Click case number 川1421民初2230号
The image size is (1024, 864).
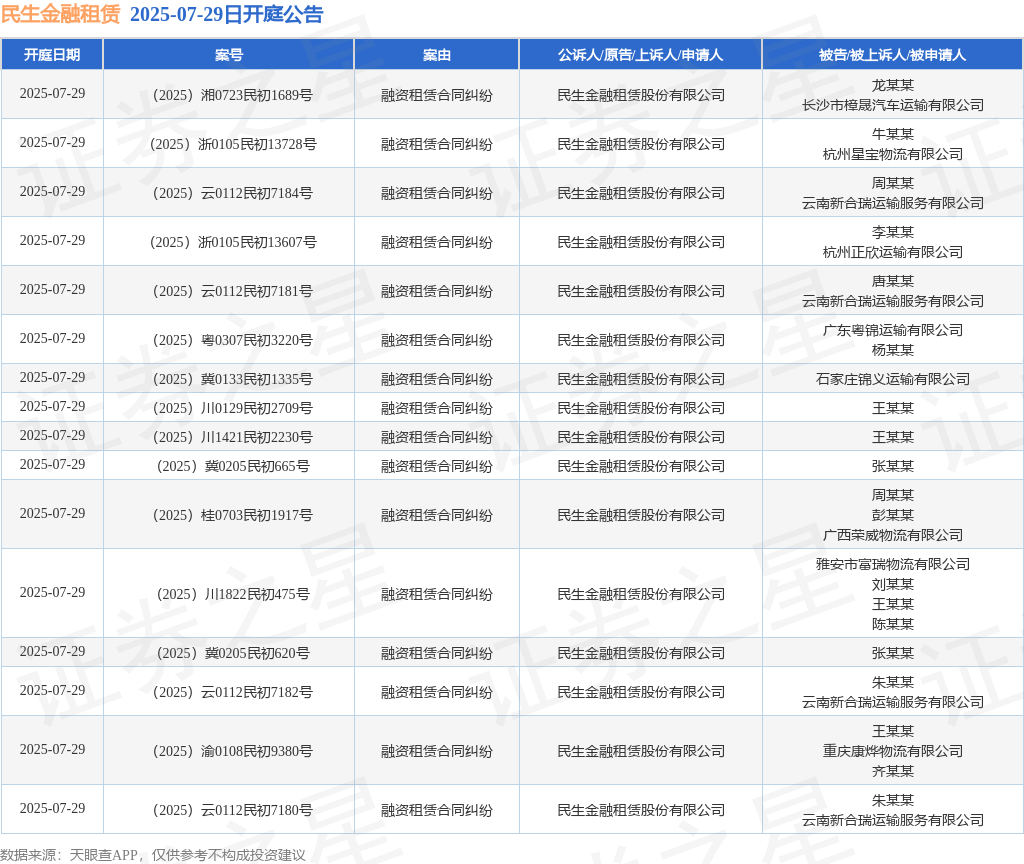point(232,437)
